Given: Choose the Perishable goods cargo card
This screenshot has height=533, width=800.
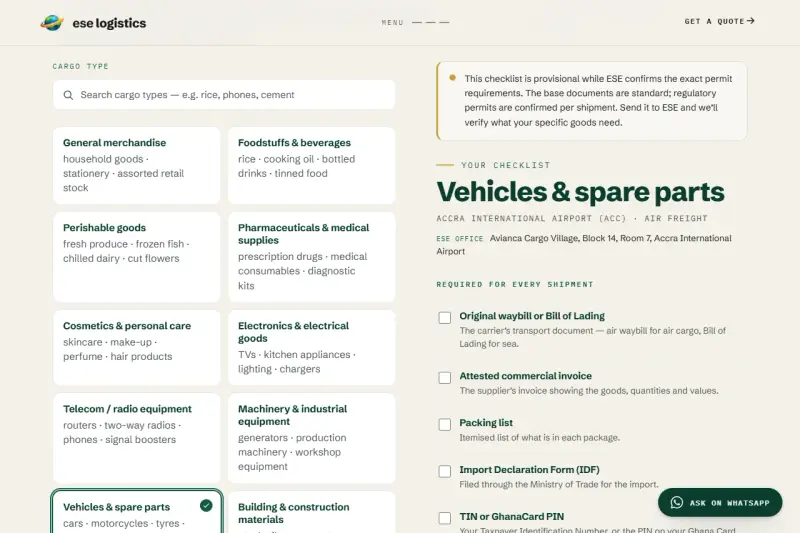Looking at the screenshot, I should 137,257.
